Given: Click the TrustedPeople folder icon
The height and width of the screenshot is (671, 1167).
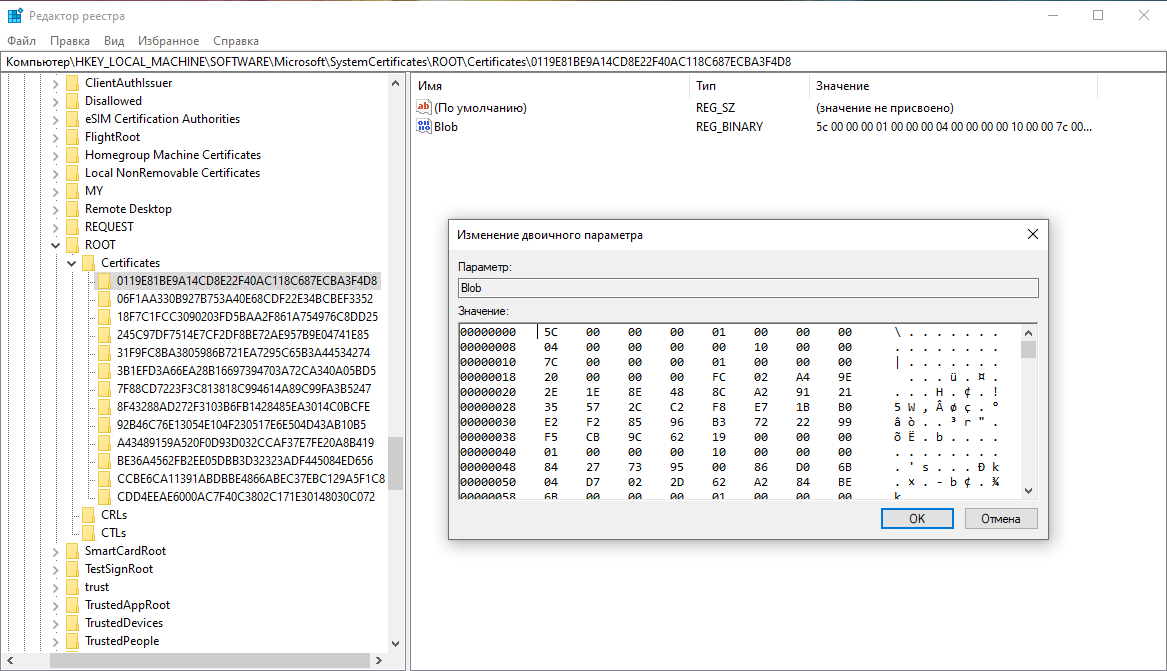Looking at the screenshot, I should pyautogui.click(x=72, y=641).
